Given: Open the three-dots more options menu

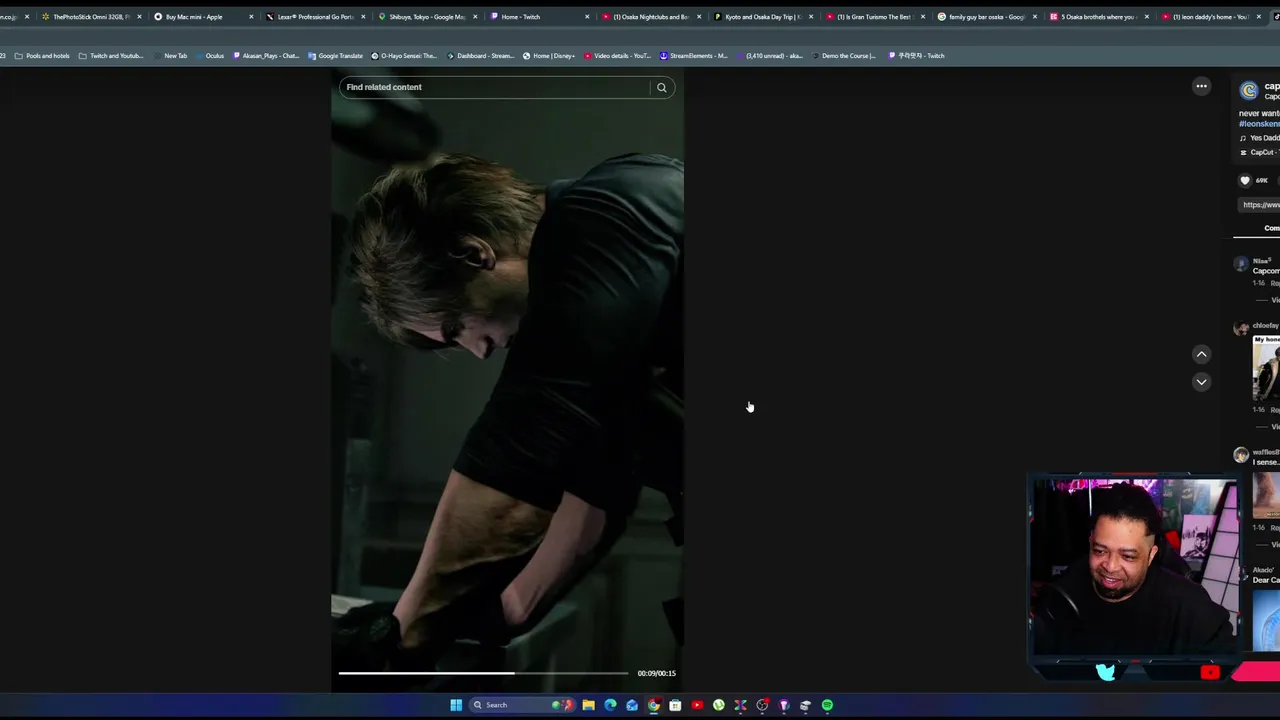Looking at the screenshot, I should (1201, 86).
